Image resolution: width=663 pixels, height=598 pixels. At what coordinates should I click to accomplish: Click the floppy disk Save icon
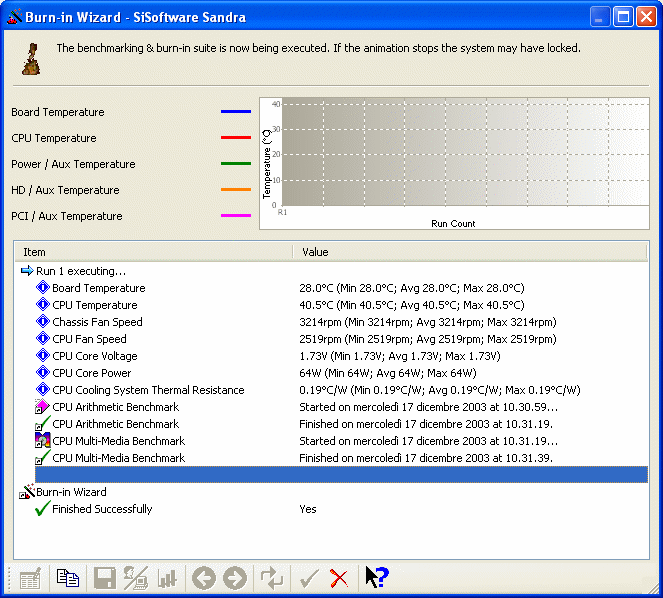coord(104,578)
